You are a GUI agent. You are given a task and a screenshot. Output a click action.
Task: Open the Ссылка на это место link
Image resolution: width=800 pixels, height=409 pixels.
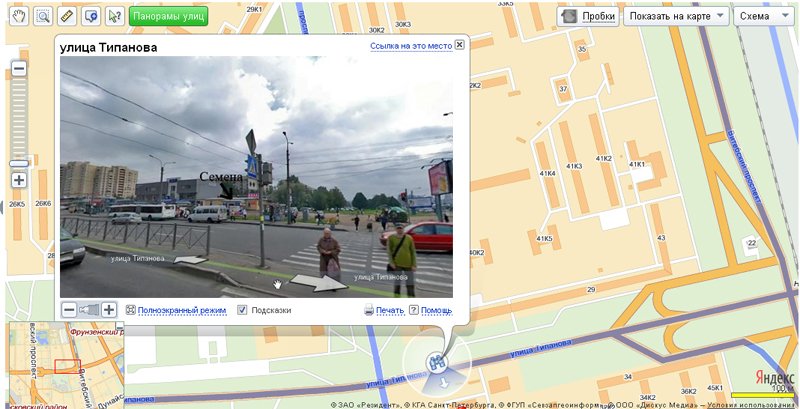coord(411,46)
